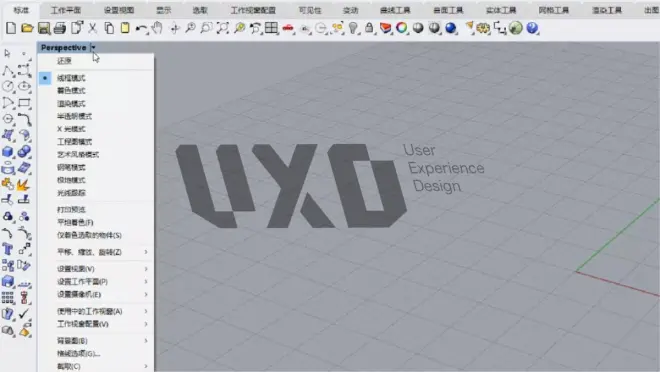Click the Perspective viewport title label
This screenshot has width=660, height=372.
tap(64, 48)
